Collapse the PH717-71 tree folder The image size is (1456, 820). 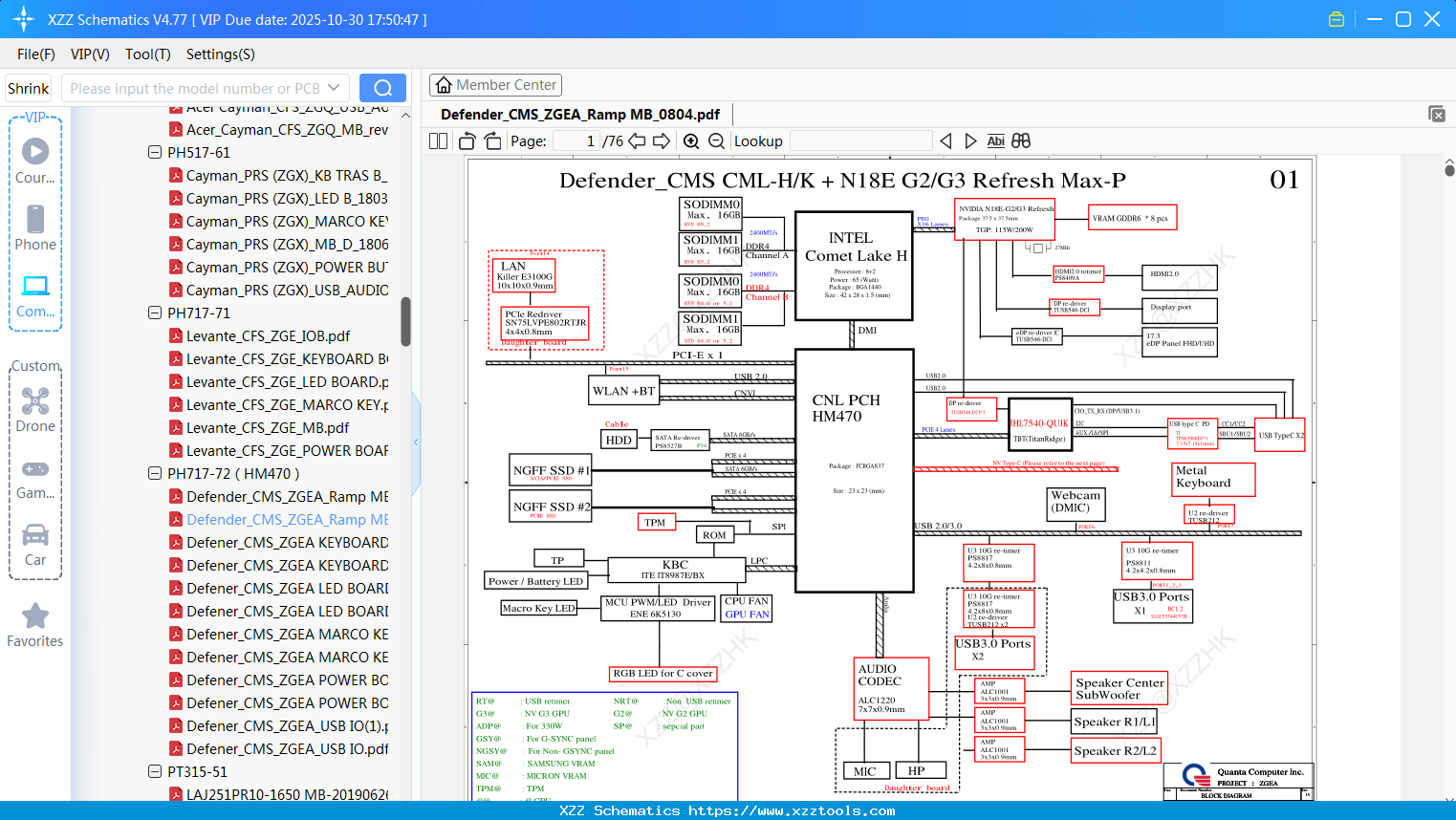coord(155,313)
